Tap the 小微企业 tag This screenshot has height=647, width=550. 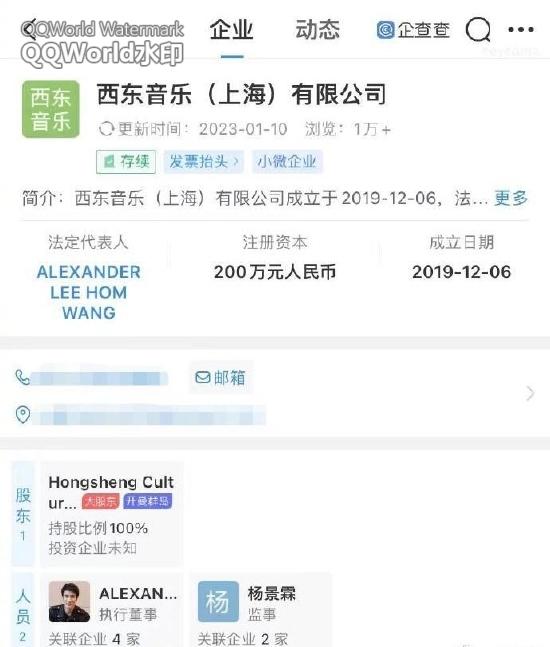pos(287,161)
